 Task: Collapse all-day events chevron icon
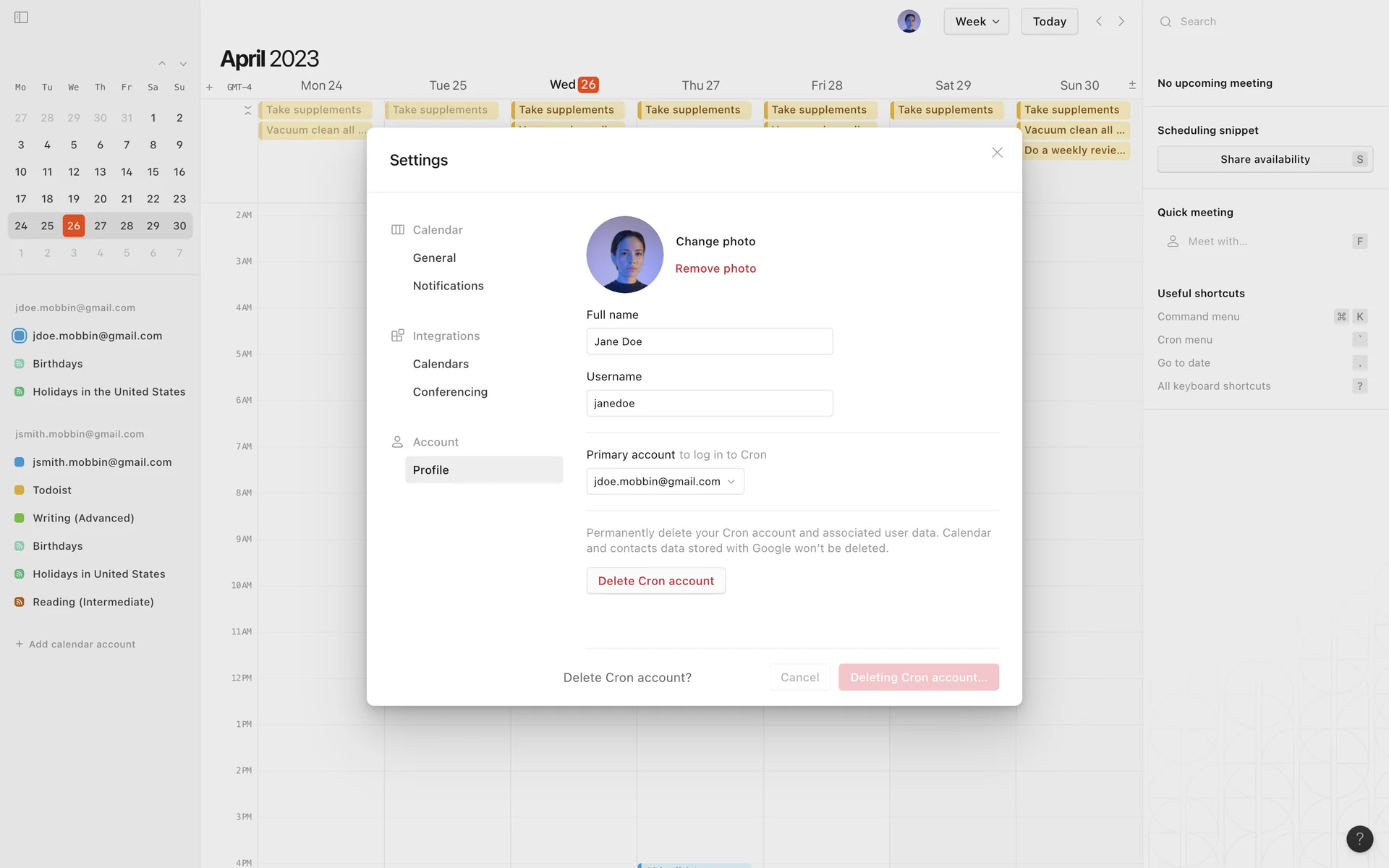[x=247, y=110]
